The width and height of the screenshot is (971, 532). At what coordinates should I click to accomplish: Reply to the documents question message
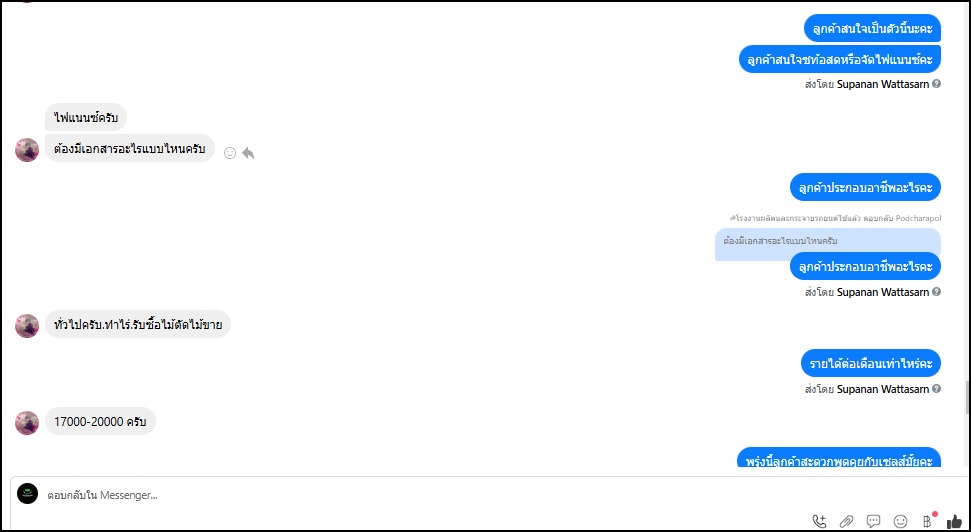pyautogui.click(x=248, y=153)
